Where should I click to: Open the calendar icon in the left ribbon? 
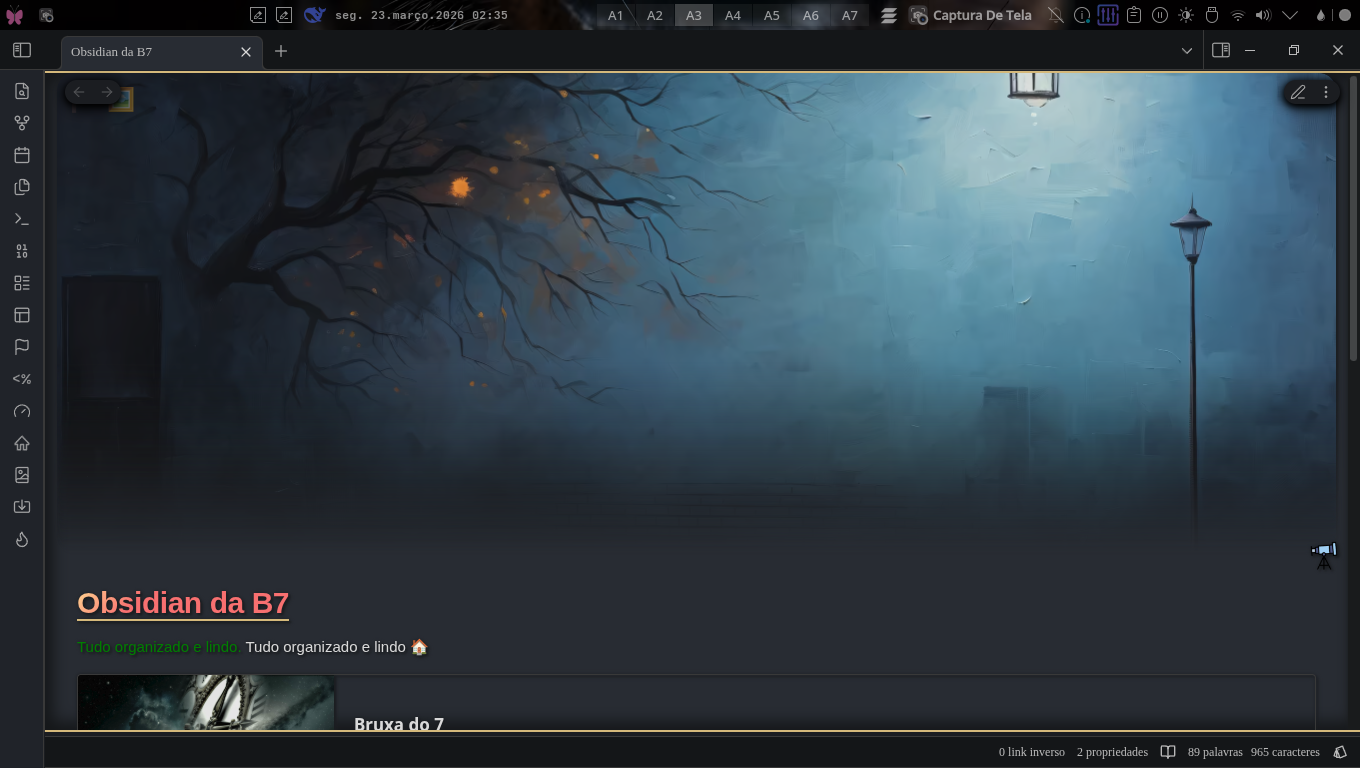point(22,155)
